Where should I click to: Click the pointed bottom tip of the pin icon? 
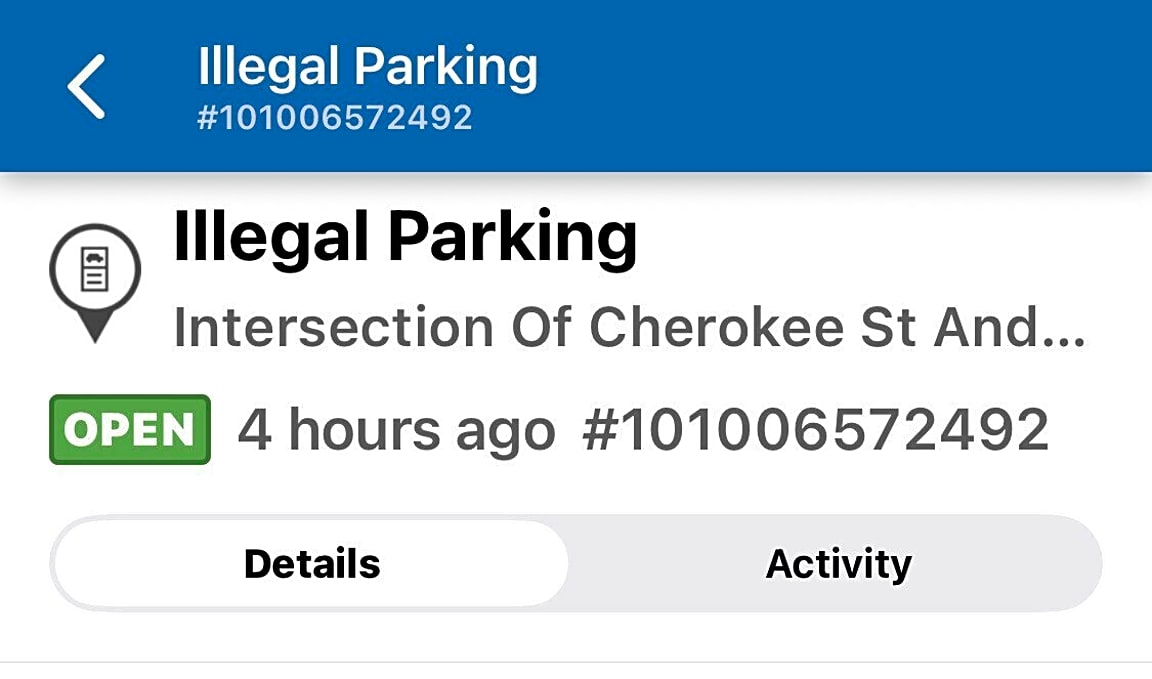[x=95, y=334]
